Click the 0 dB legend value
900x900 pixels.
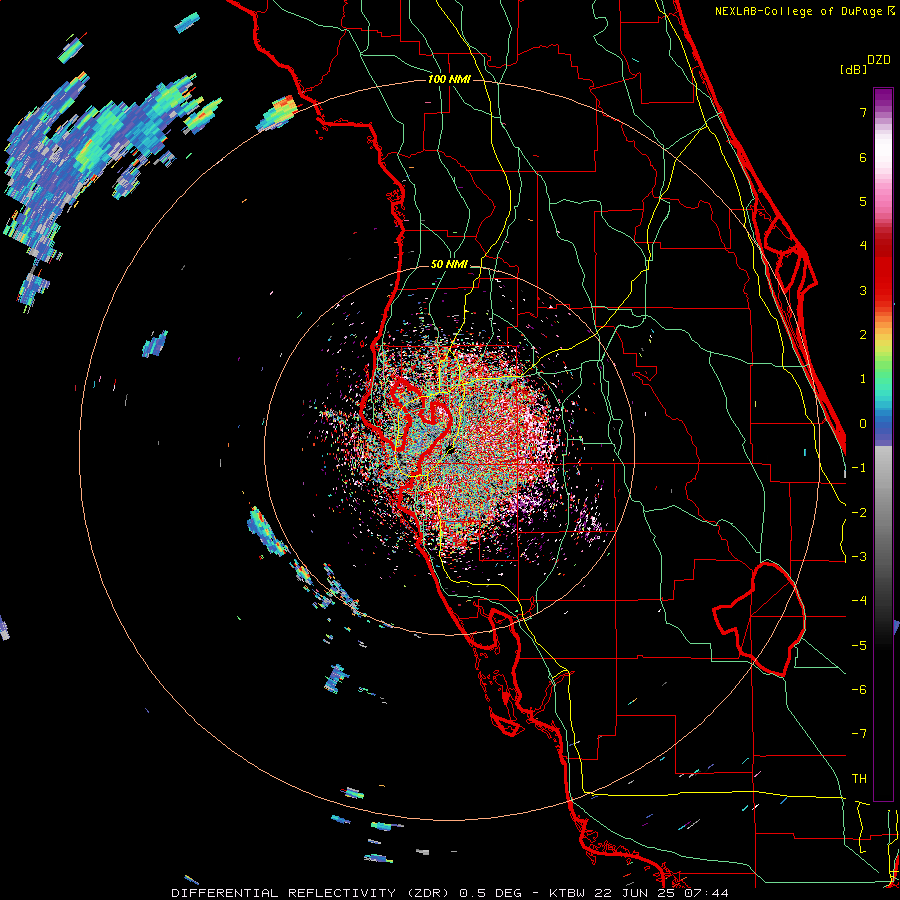pyautogui.click(x=863, y=424)
